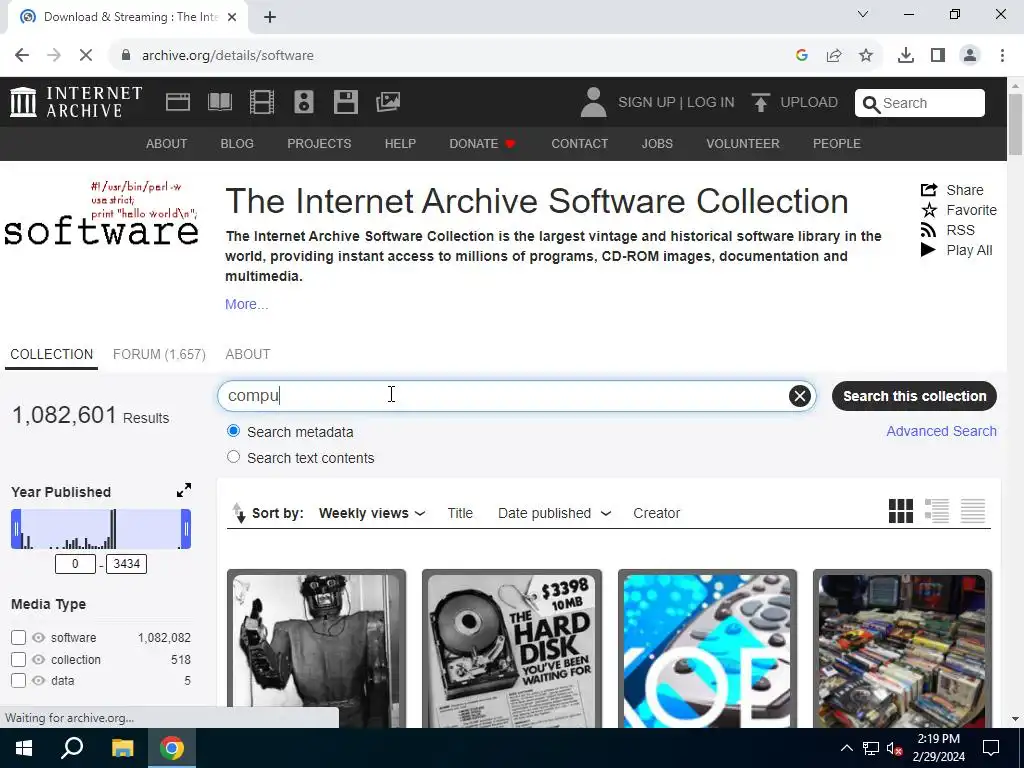Viewport: 1024px width, 768px height.
Task: Open the Web (Wayback Machine) media icon
Action: 178,102
